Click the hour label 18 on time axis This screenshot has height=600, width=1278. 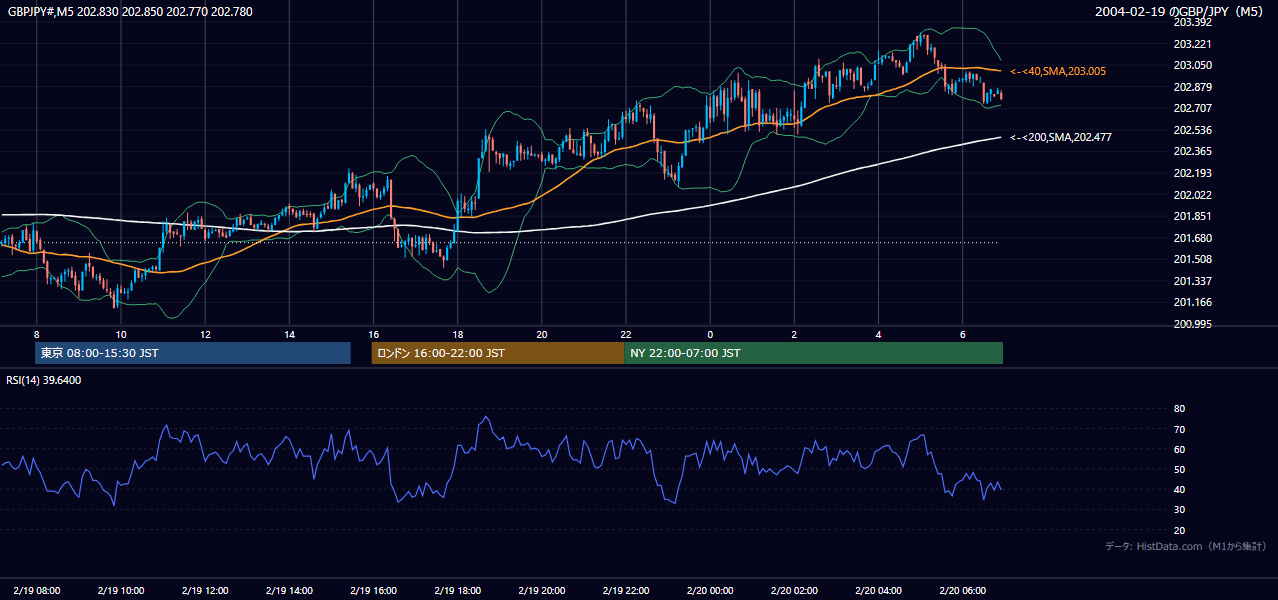point(457,334)
